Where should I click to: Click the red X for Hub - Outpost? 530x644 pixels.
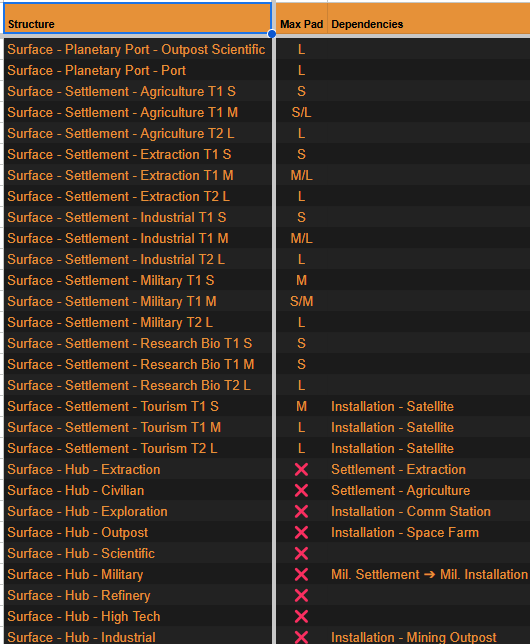(x=301, y=532)
